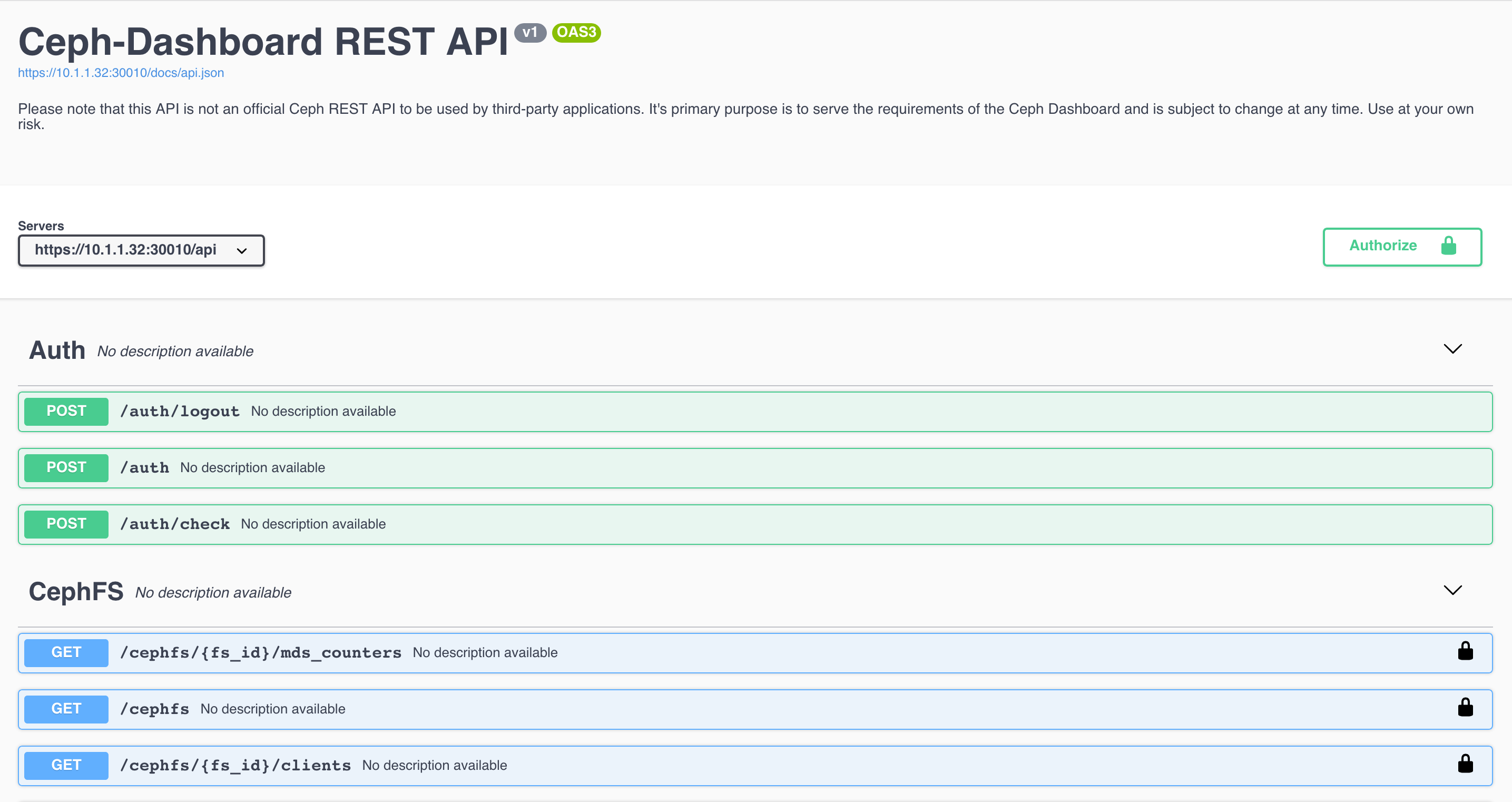Click the Ceph-Dashboard REST API title
The image size is (1512, 802).
point(263,42)
